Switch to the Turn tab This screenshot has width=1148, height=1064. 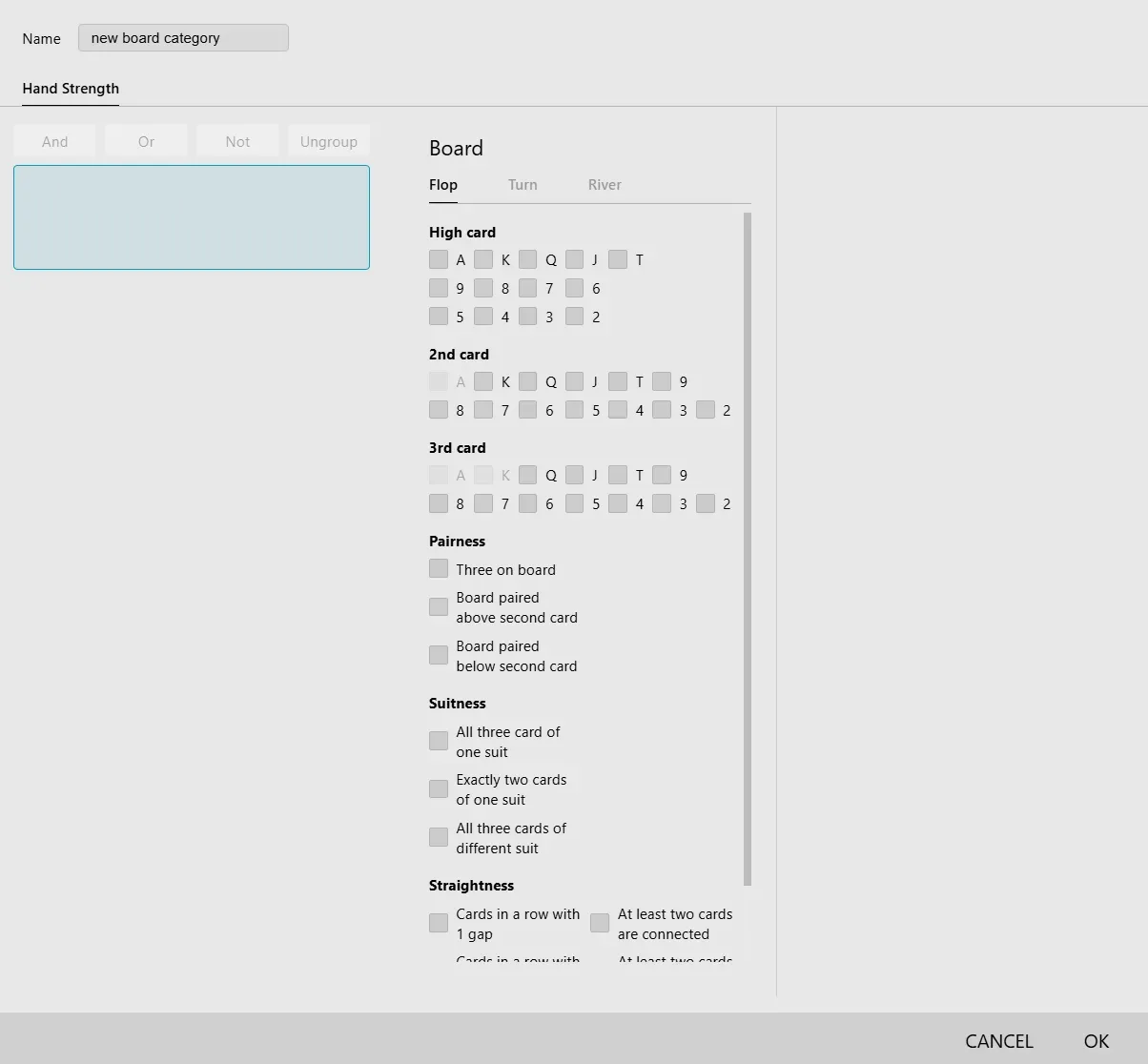(523, 185)
